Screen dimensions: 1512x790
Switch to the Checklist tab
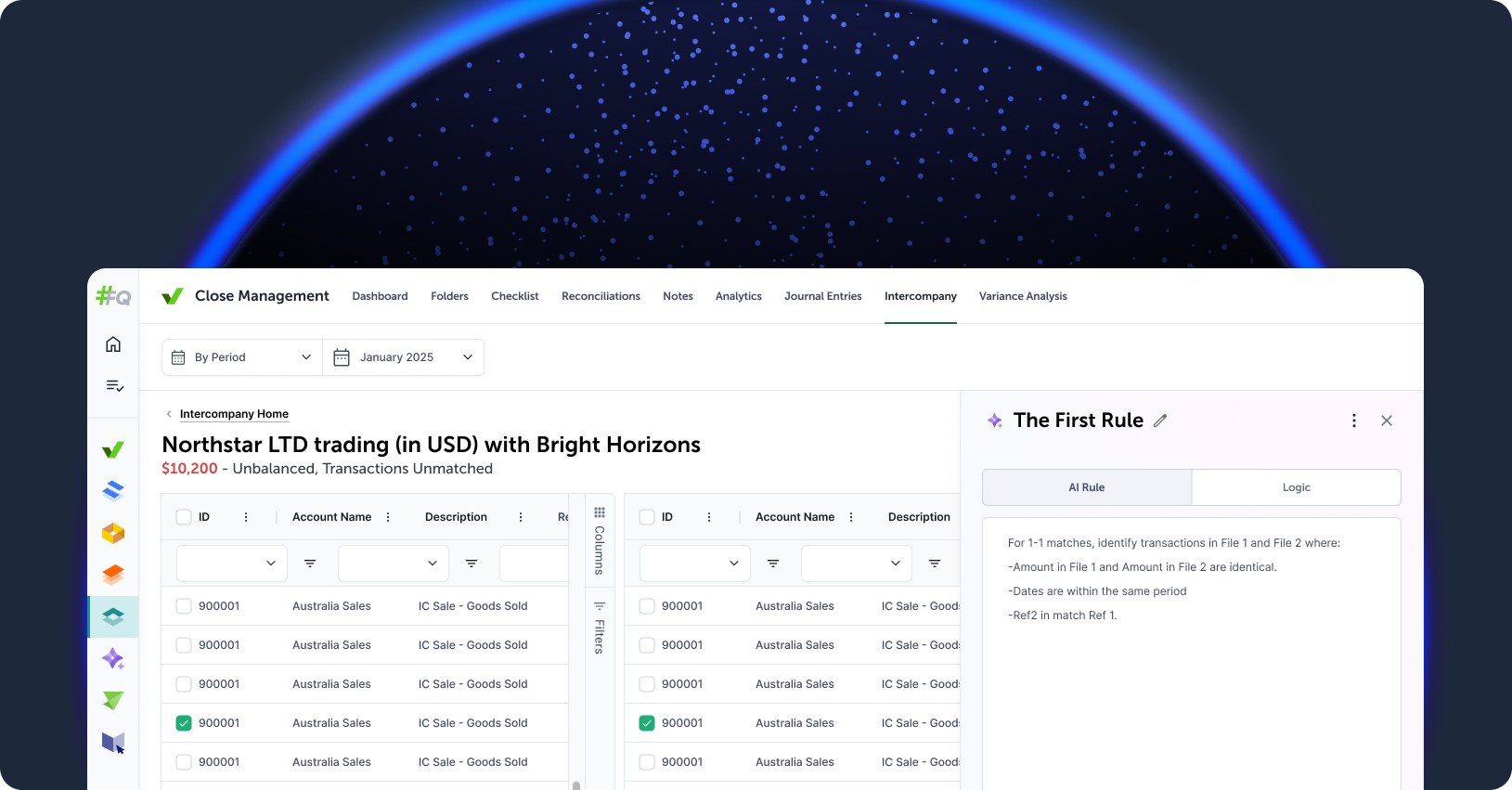click(515, 296)
